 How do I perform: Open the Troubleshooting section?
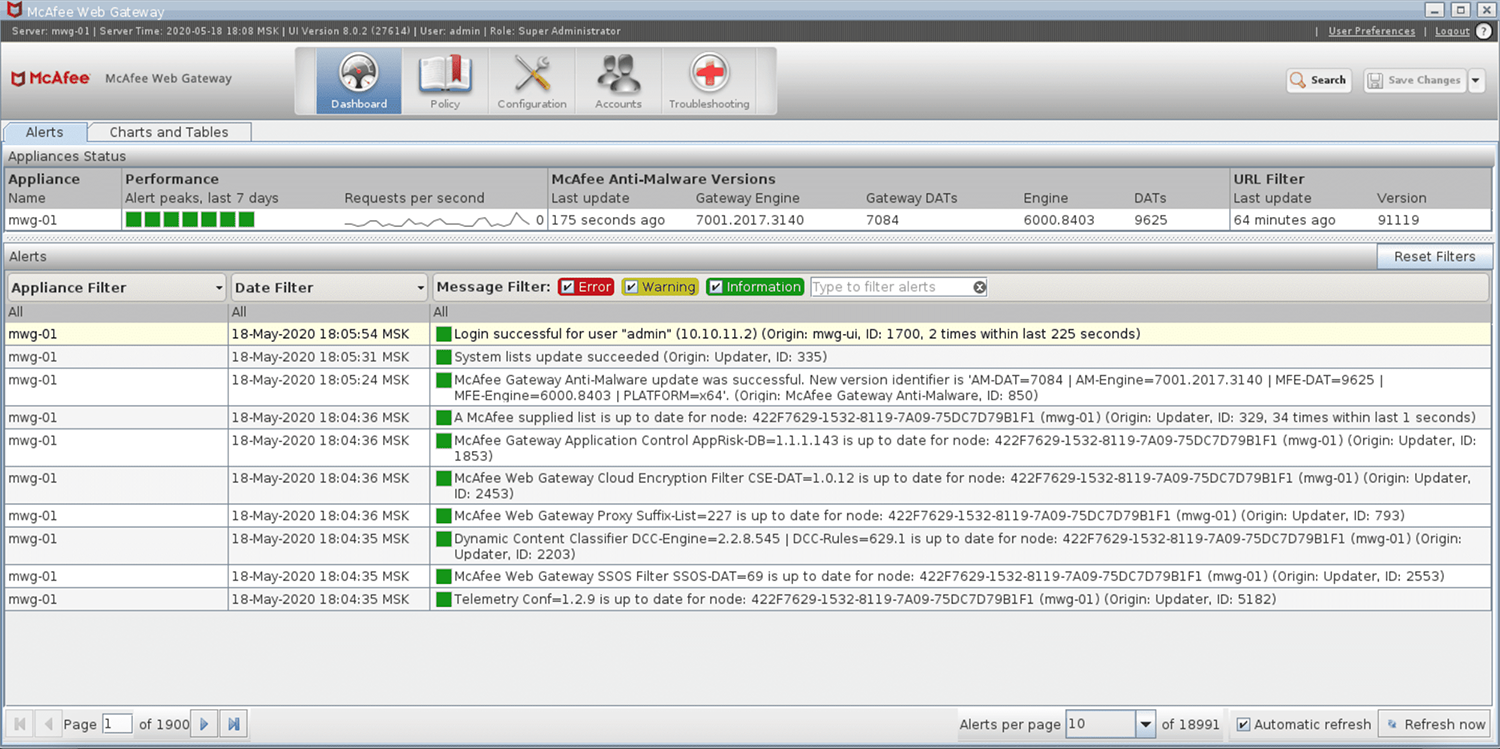coord(709,81)
